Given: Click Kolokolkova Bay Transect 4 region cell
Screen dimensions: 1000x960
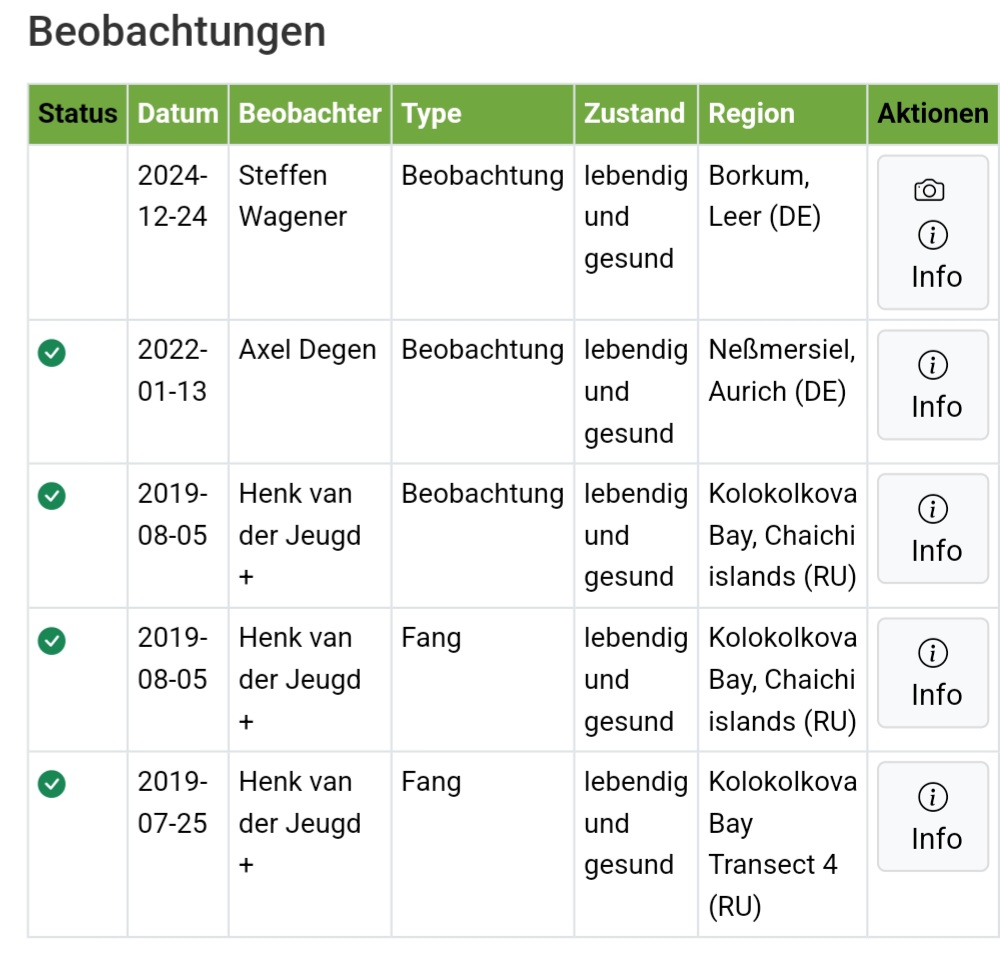Looking at the screenshot, I should (x=782, y=844).
